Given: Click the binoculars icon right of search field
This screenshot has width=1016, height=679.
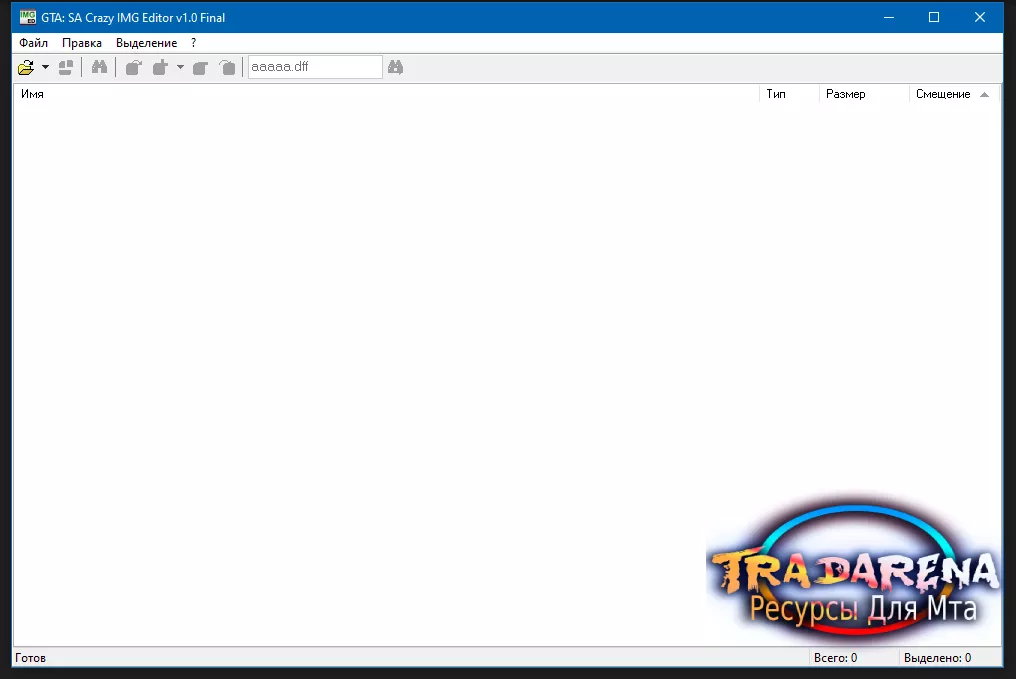Looking at the screenshot, I should click(x=395, y=67).
